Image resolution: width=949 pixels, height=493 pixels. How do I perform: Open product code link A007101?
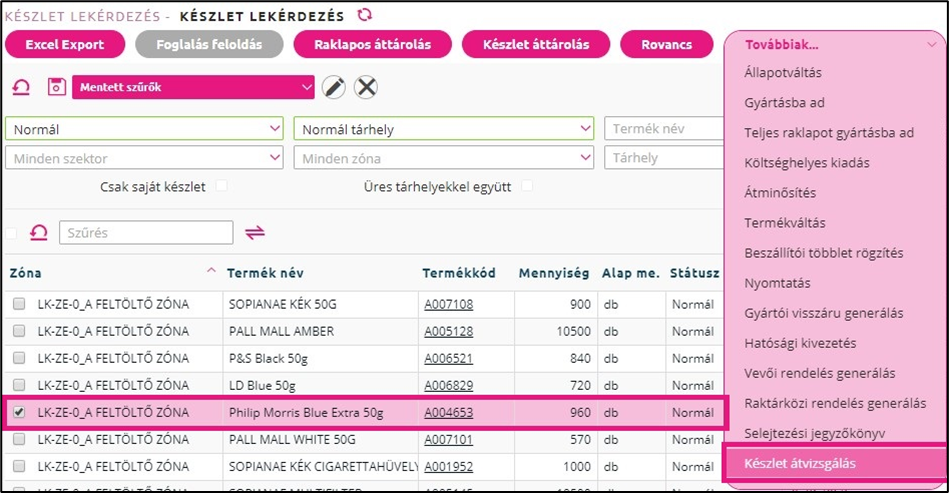(x=448, y=440)
